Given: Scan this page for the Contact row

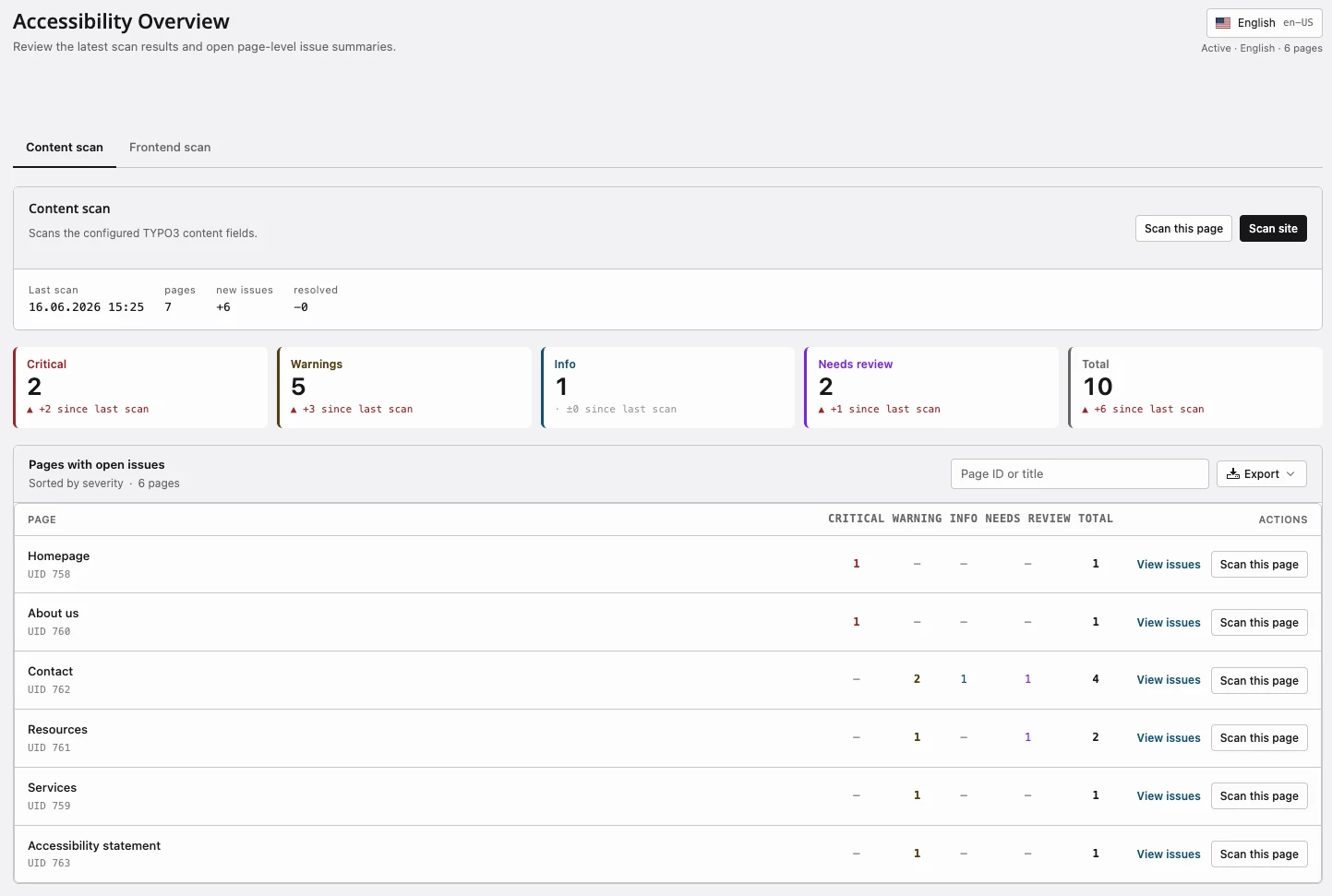Looking at the screenshot, I should pyautogui.click(x=1259, y=681).
